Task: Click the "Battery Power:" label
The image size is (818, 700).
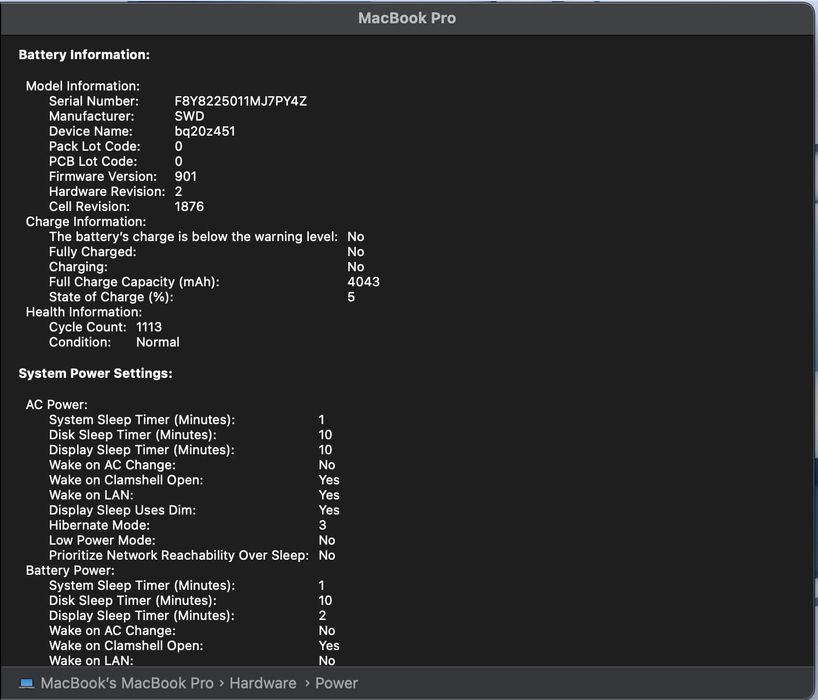Action: [70, 571]
